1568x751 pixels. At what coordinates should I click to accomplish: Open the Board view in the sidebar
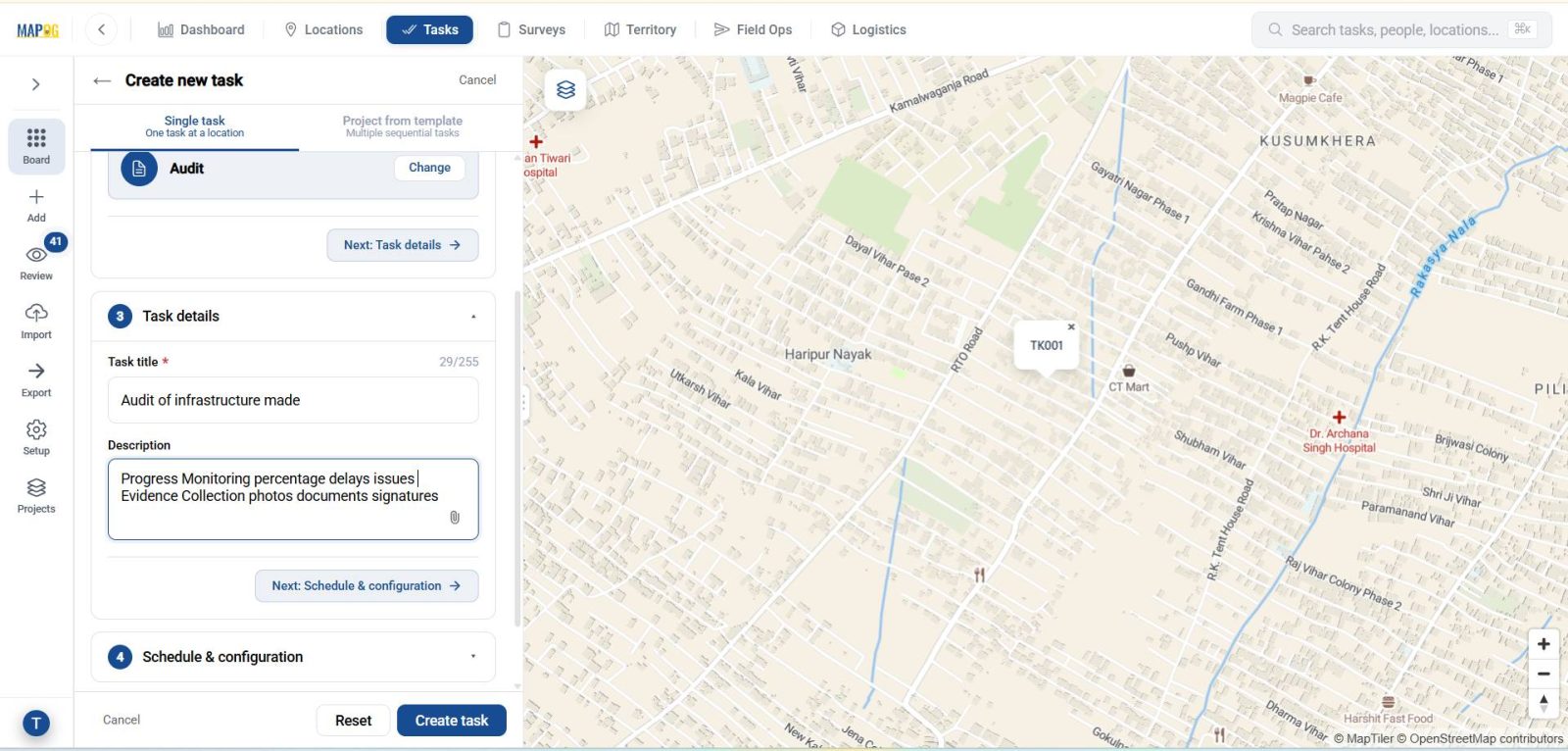pos(36,146)
